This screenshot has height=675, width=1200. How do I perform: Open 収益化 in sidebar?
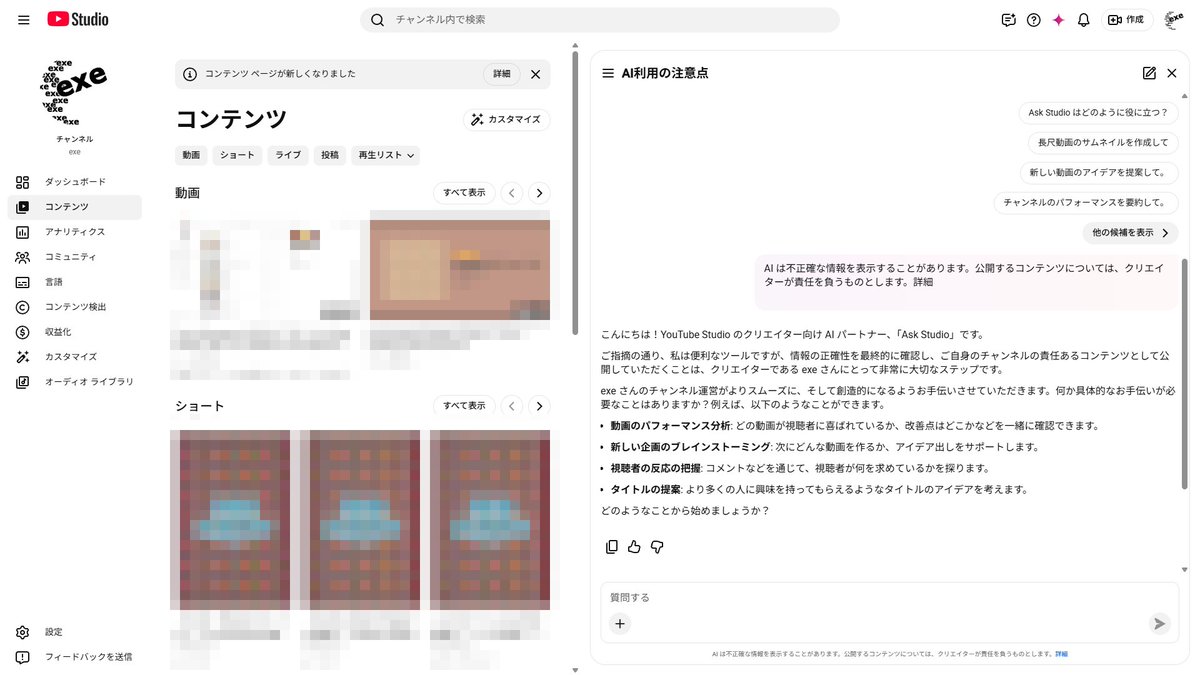click(75, 332)
